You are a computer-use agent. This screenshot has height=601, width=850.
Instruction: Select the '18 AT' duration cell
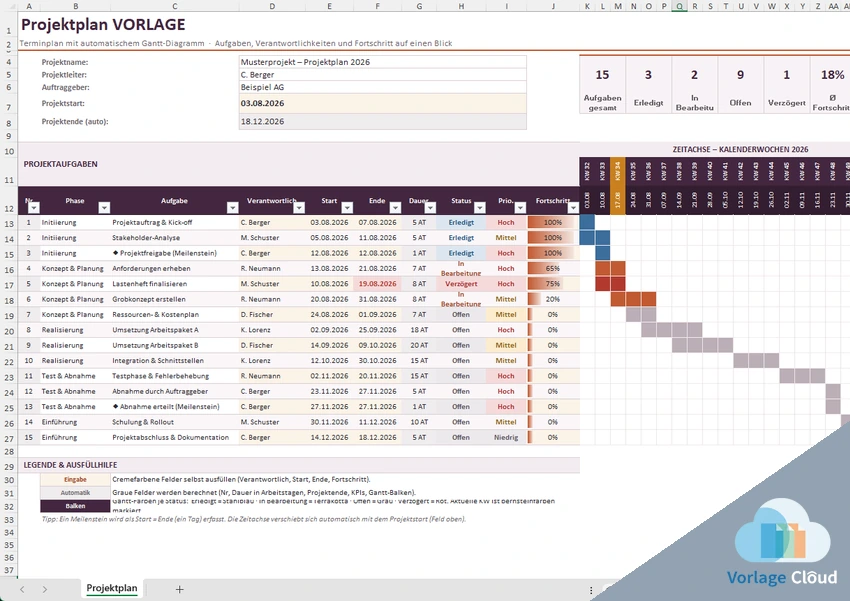(x=419, y=329)
